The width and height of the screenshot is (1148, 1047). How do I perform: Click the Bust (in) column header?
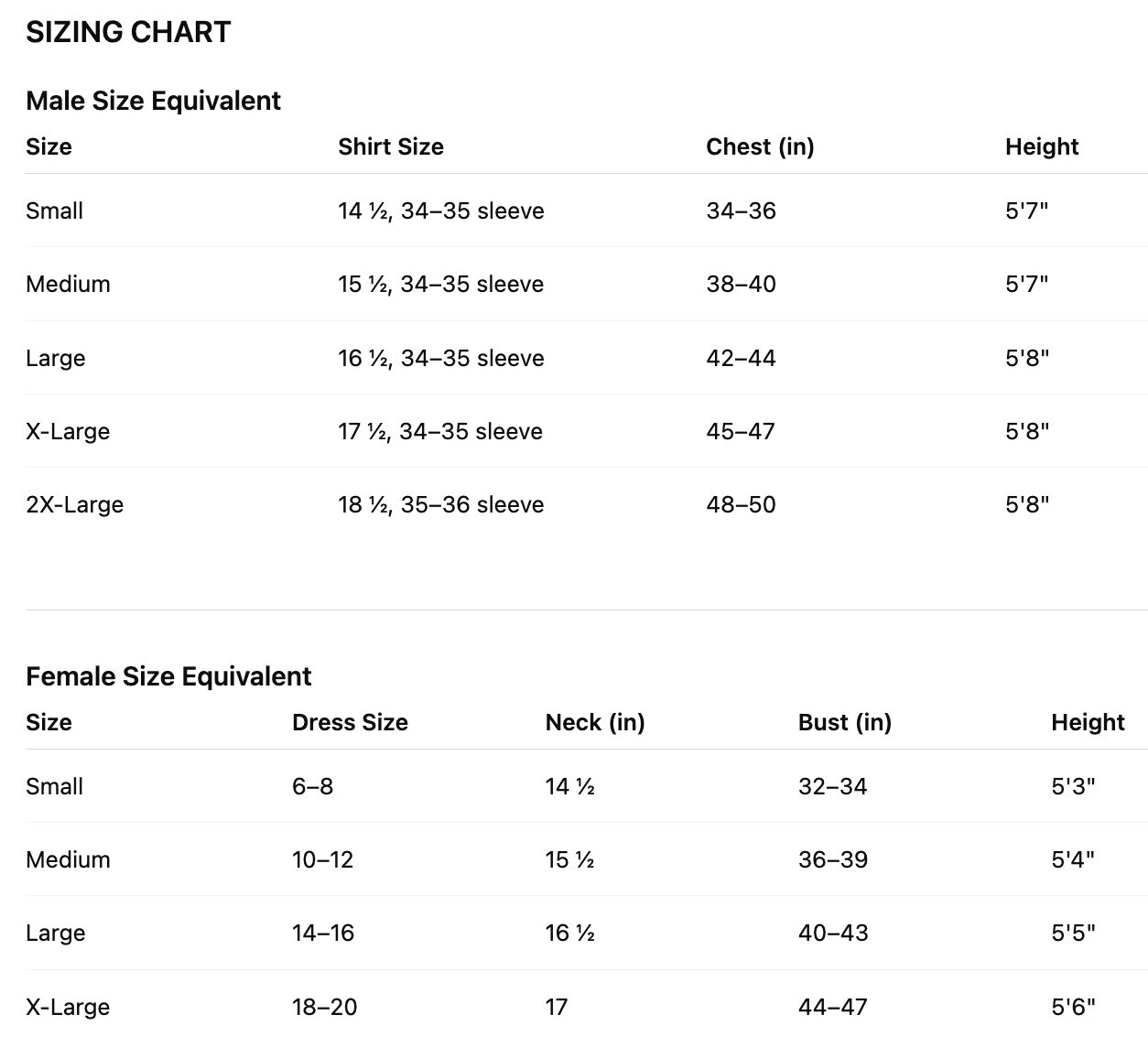coord(845,722)
